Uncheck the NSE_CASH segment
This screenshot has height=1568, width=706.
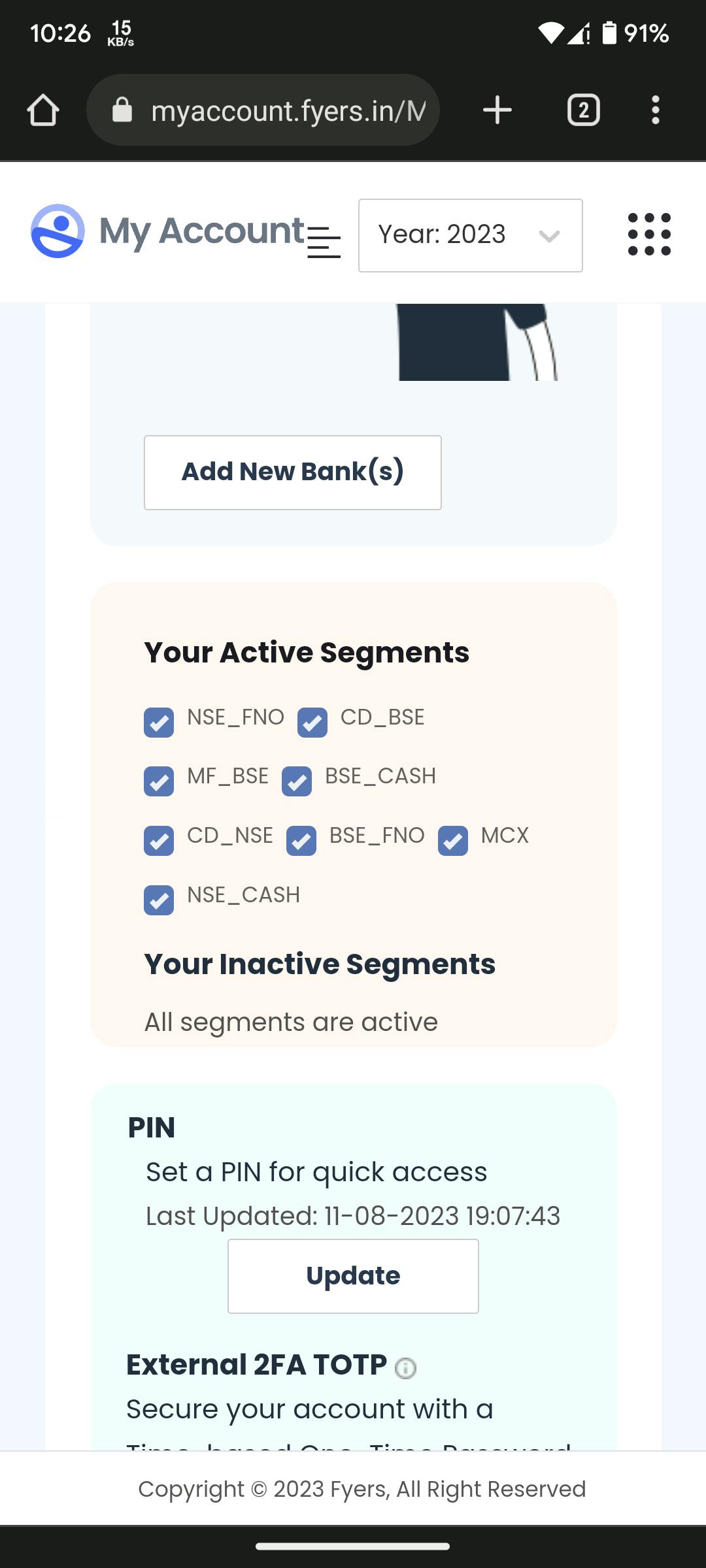[x=159, y=900]
